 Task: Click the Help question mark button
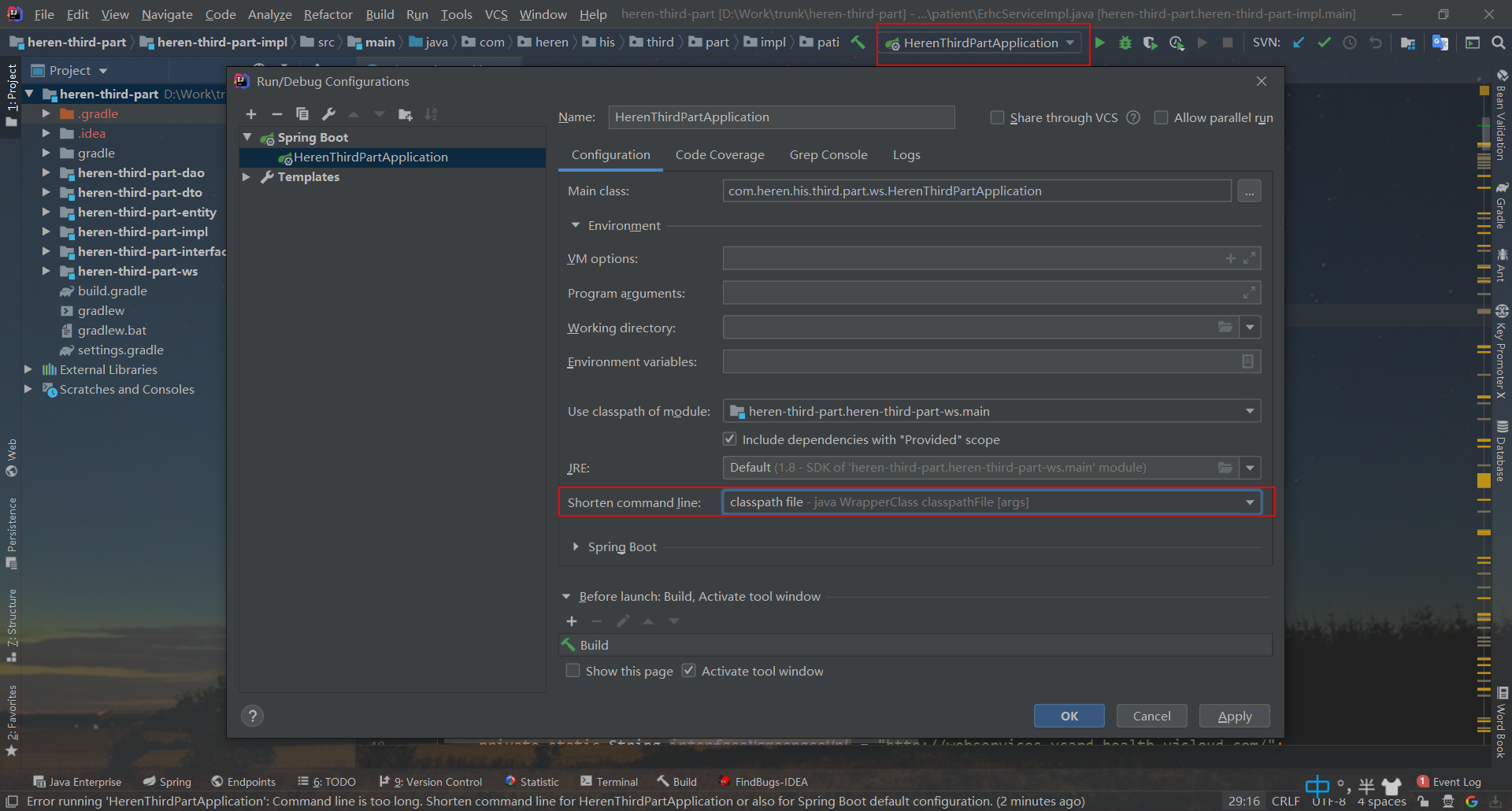[x=252, y=716]
